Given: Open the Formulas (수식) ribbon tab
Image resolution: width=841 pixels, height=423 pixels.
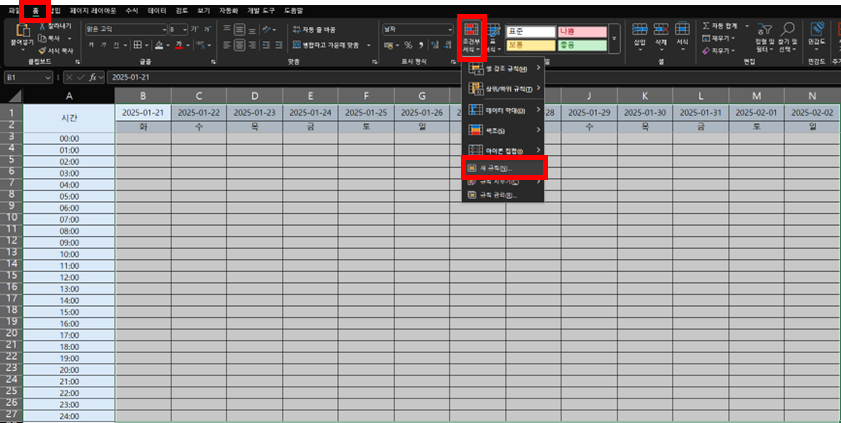Looking at the screenshot, I should tap(131, 11).
